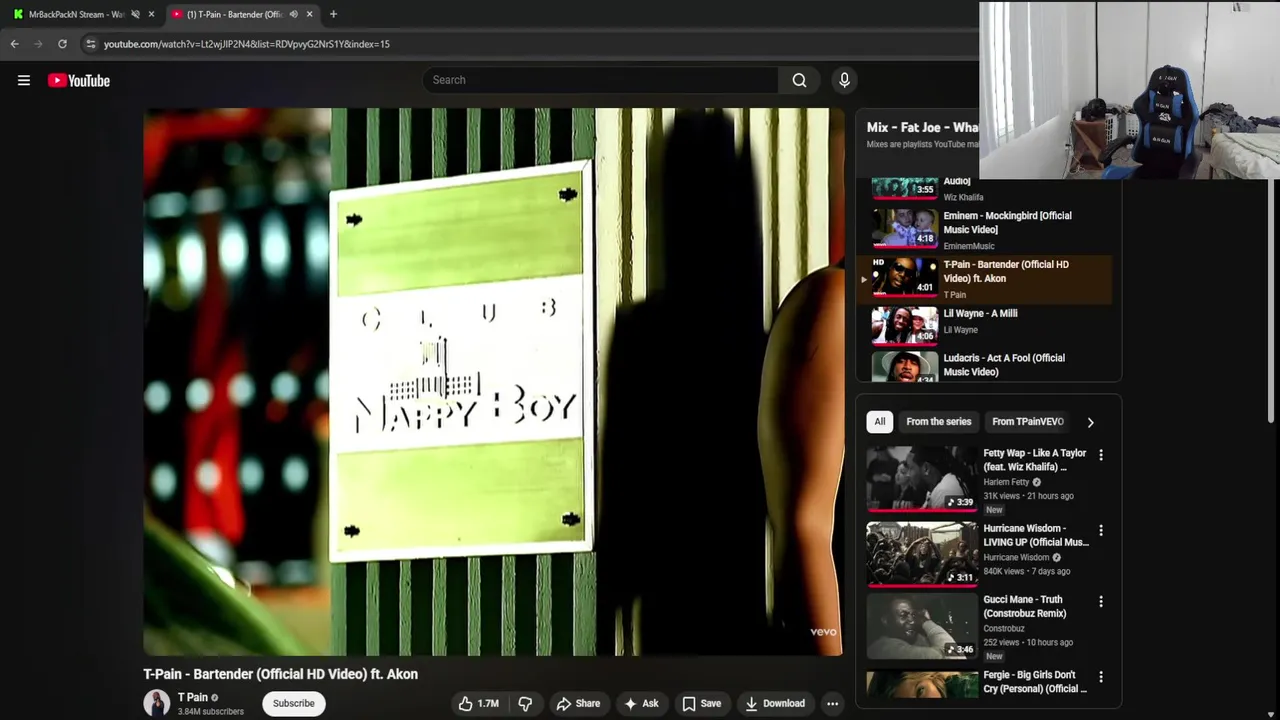This screenshot has width=1280, height=720.
Task: Open the Constrobuz channel name
Action: click(1004, 629)
